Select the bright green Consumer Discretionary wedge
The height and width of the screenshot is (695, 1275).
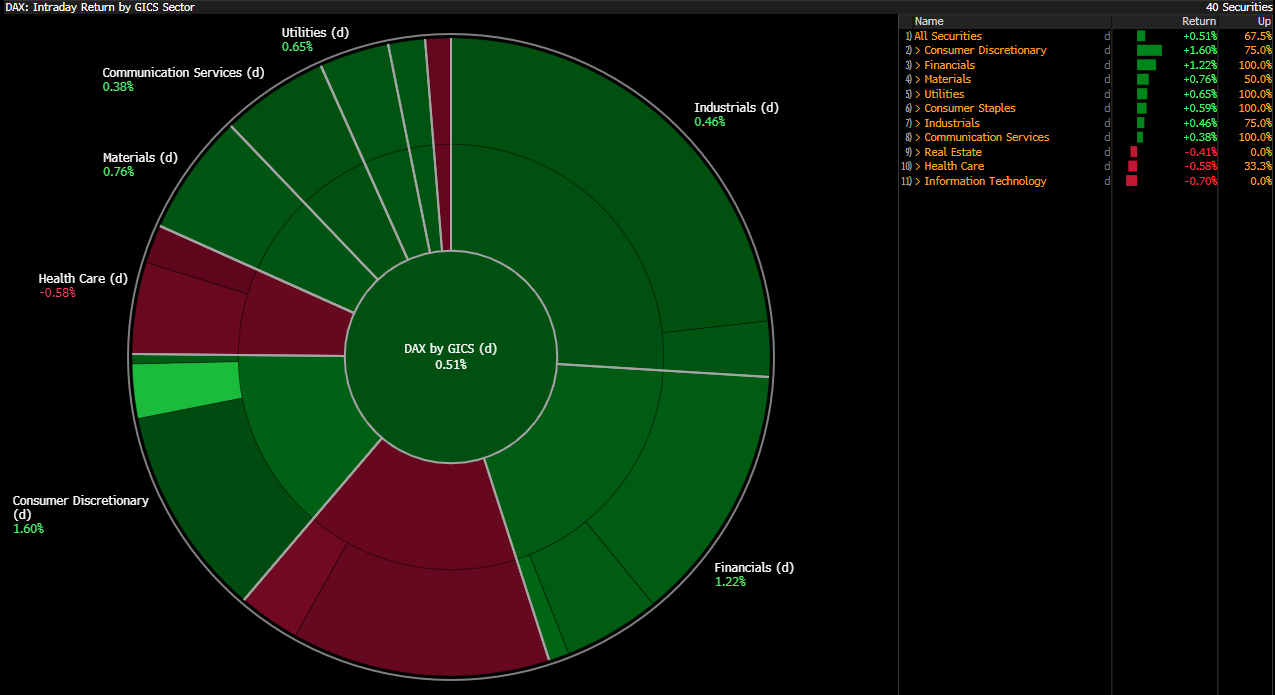click(187, 388)
